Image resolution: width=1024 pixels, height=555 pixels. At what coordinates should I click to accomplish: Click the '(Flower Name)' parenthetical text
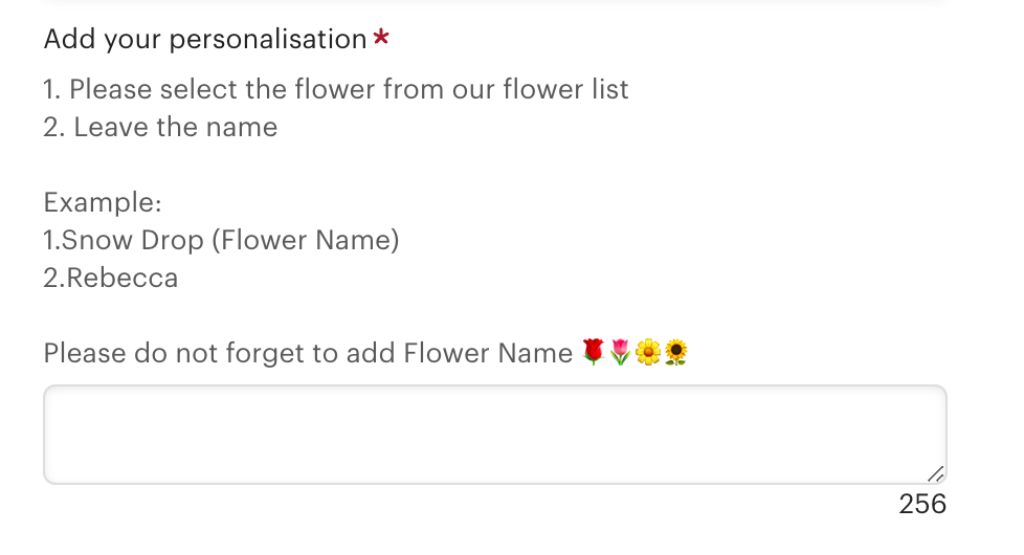click(305, 240)
